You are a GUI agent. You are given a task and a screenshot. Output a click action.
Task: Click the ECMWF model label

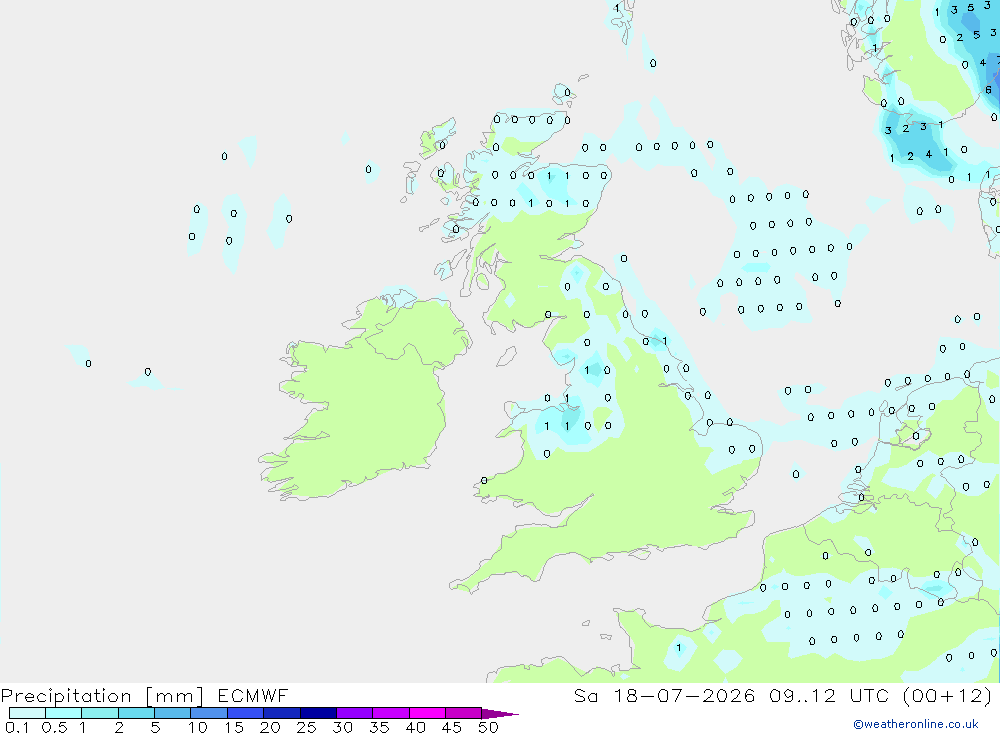pos(253,696)
